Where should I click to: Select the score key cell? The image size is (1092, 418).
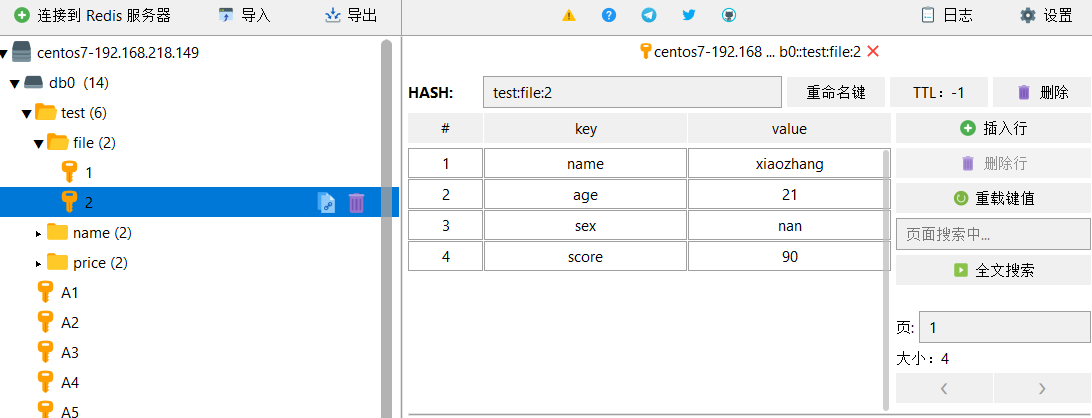click(585, 256)
